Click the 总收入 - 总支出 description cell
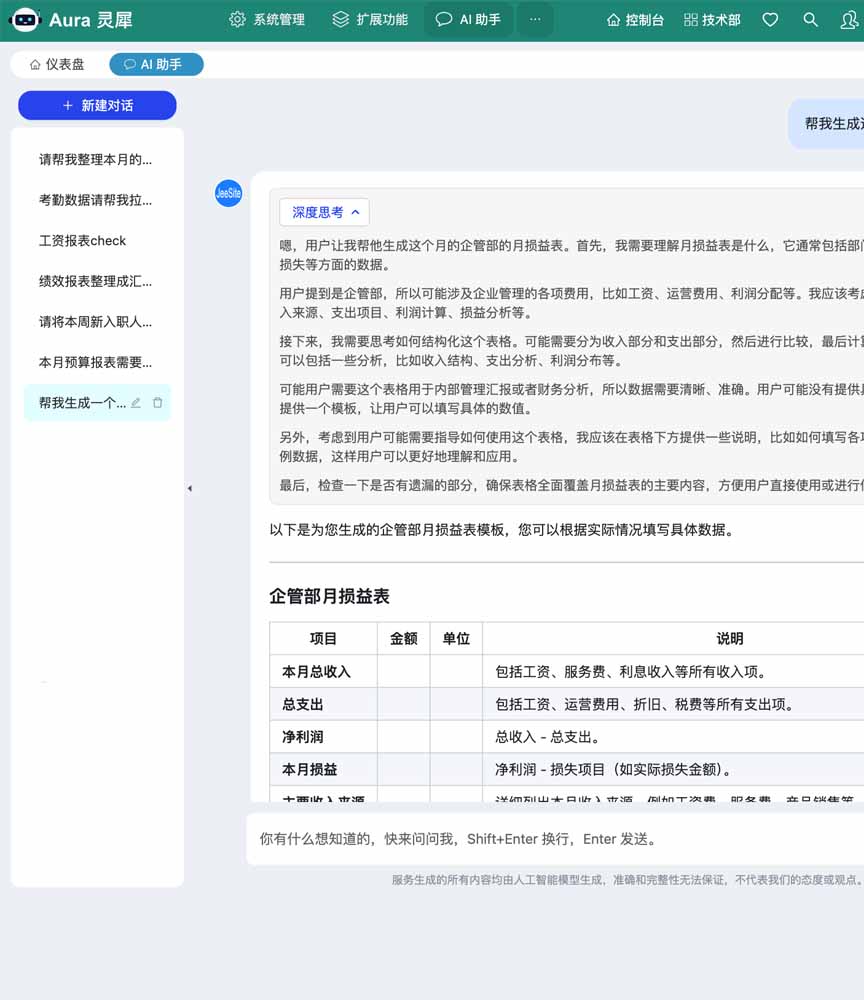The width and height of the screenshot is (864, 1000). [673, 737]
